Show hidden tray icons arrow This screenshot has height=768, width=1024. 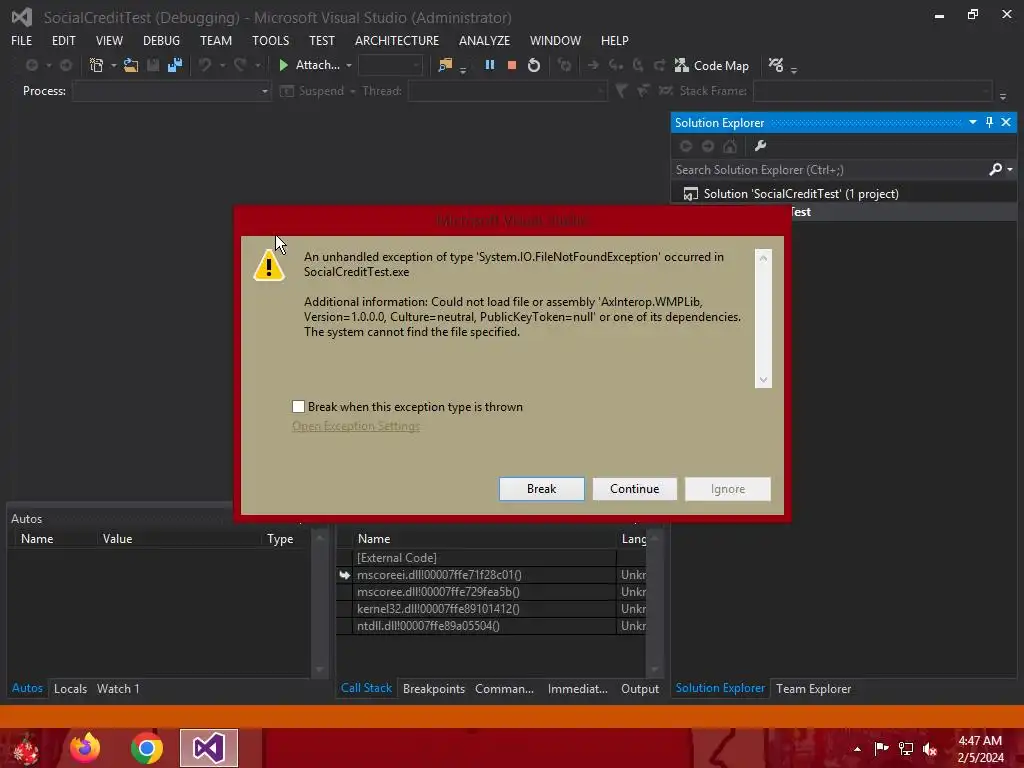[x=857, y=749]
